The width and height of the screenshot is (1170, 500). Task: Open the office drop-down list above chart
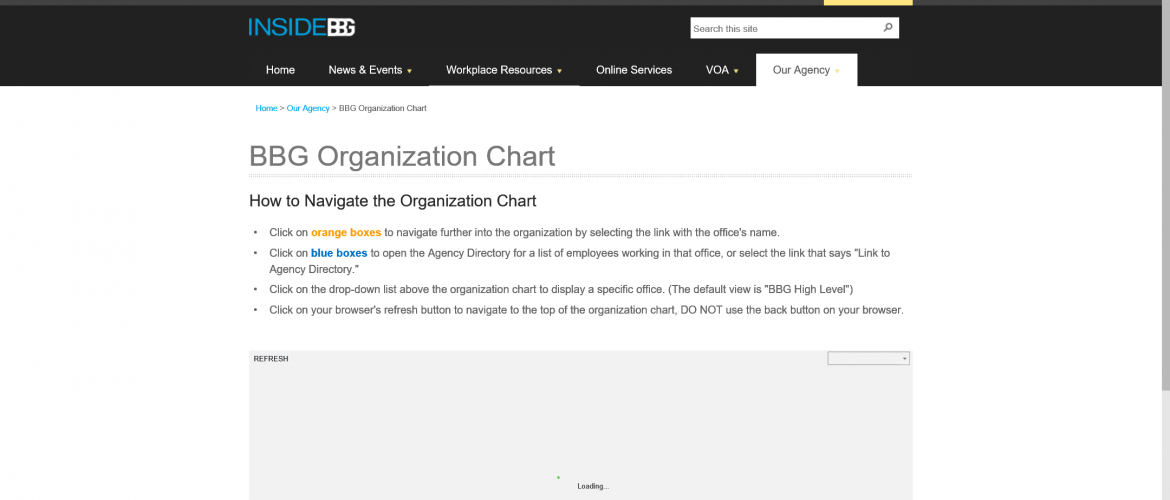coord(869,359)
